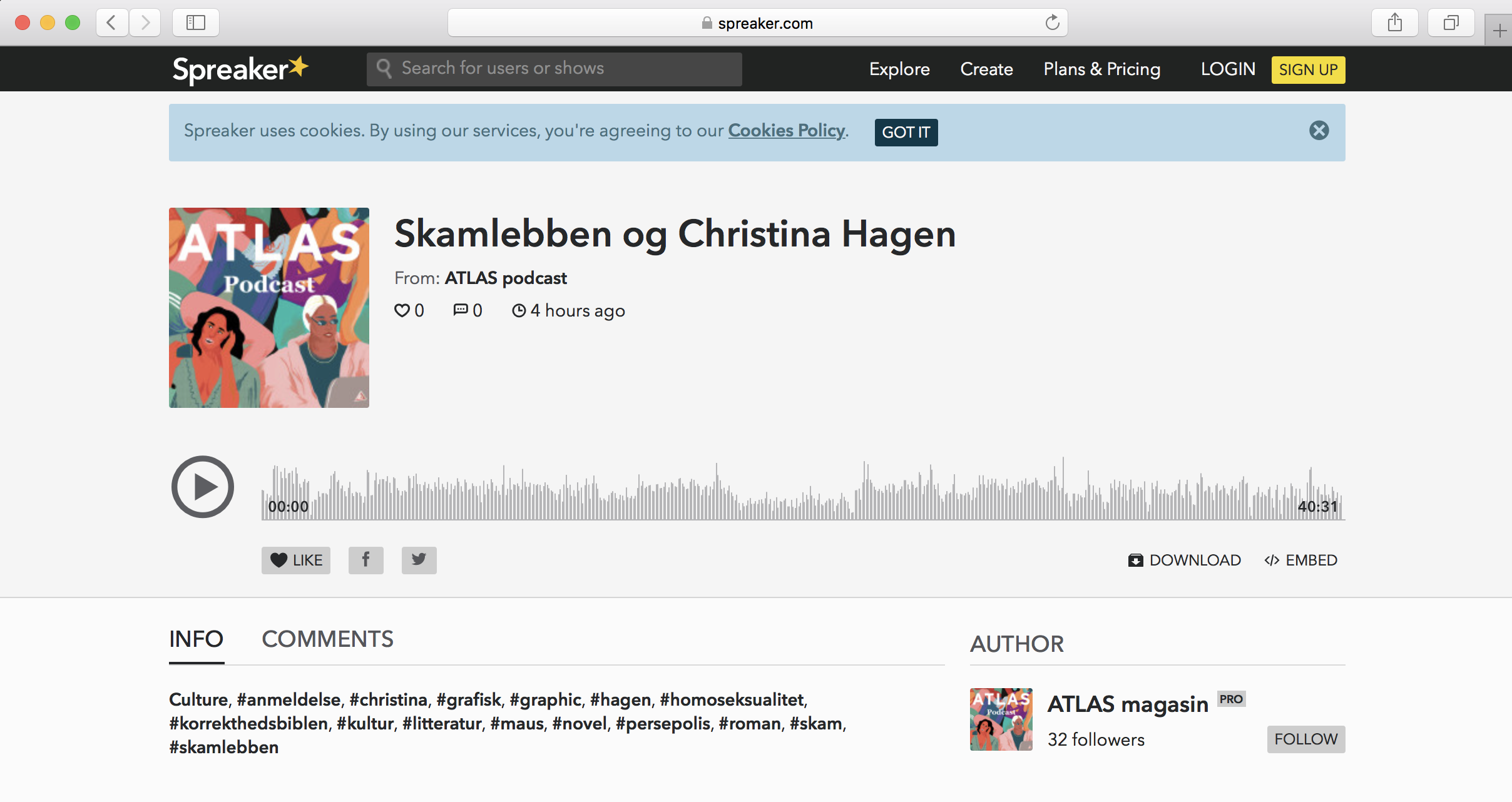1512x802 pixels.
Task: Open the #hagen tag
Action: (621, 699)
